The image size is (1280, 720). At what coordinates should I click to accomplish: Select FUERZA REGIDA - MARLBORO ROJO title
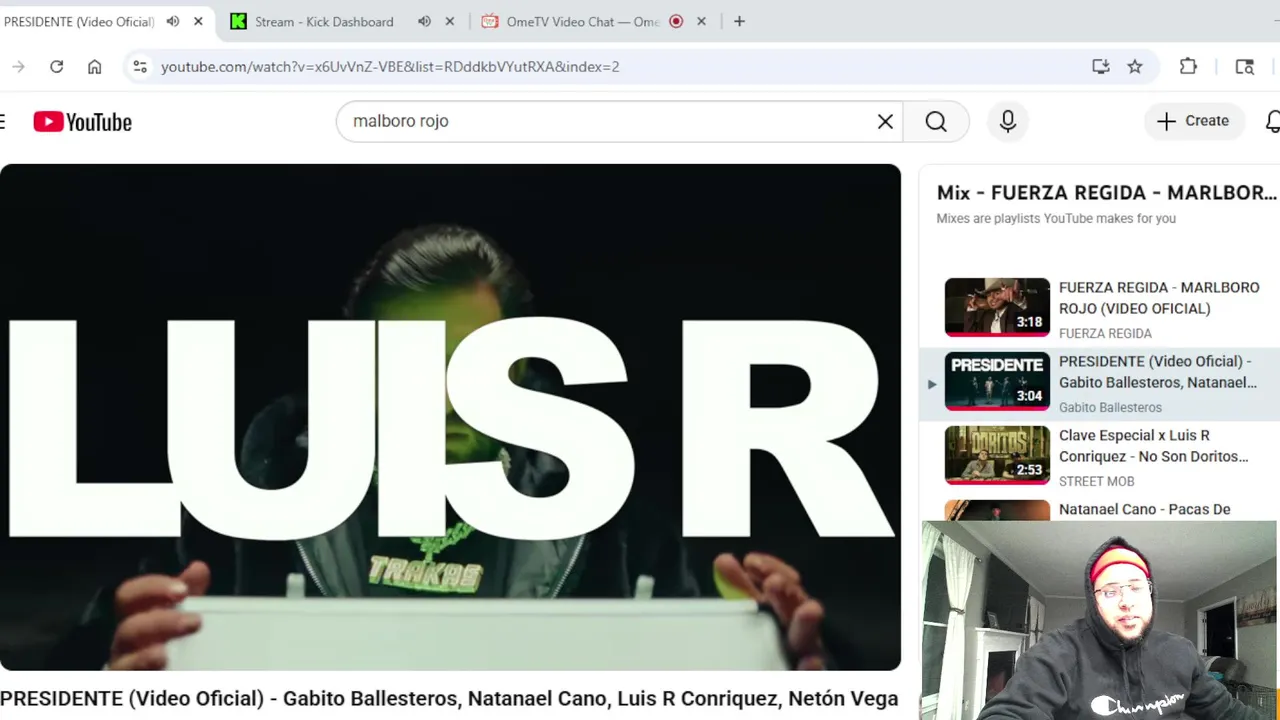click(1159, 298)
